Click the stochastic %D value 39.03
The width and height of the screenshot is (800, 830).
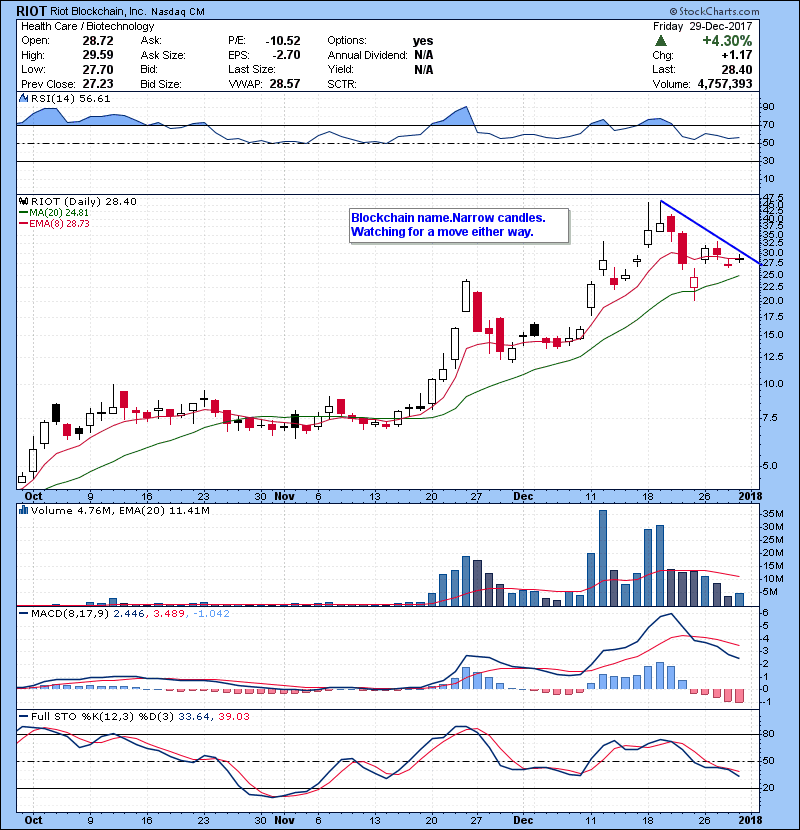tap(233, 716)
